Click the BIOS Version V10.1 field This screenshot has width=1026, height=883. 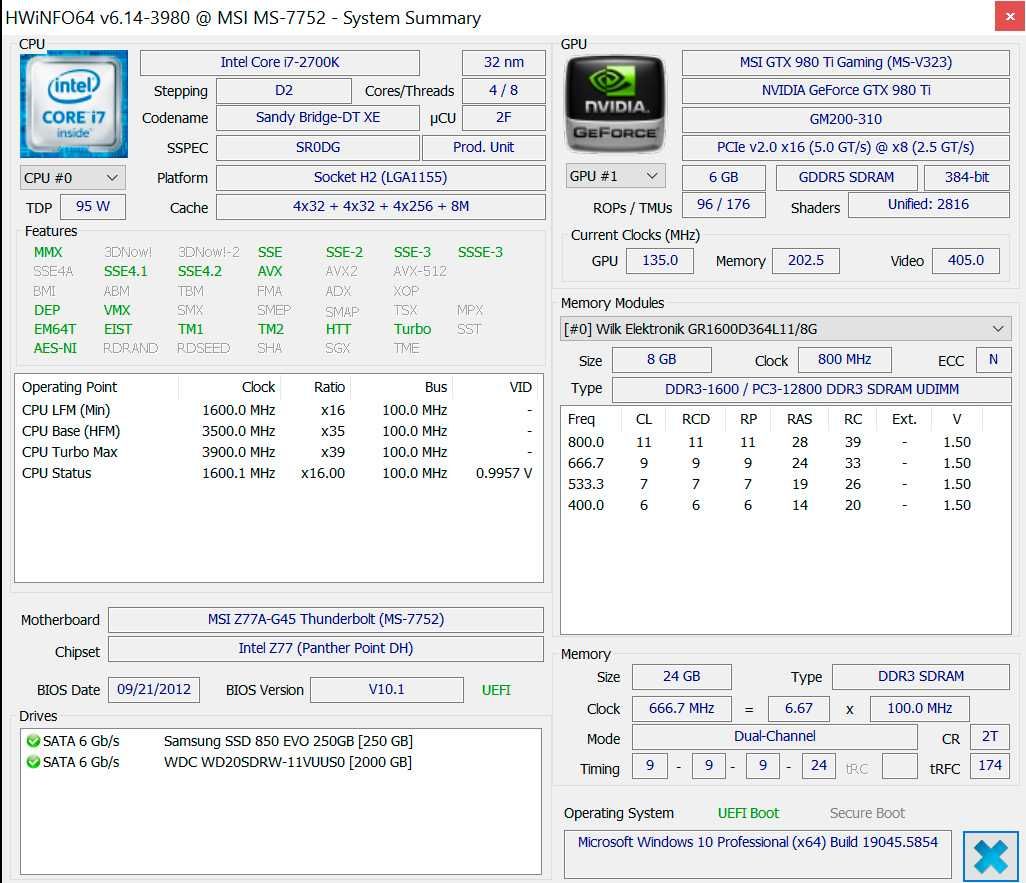pos(387,689)
